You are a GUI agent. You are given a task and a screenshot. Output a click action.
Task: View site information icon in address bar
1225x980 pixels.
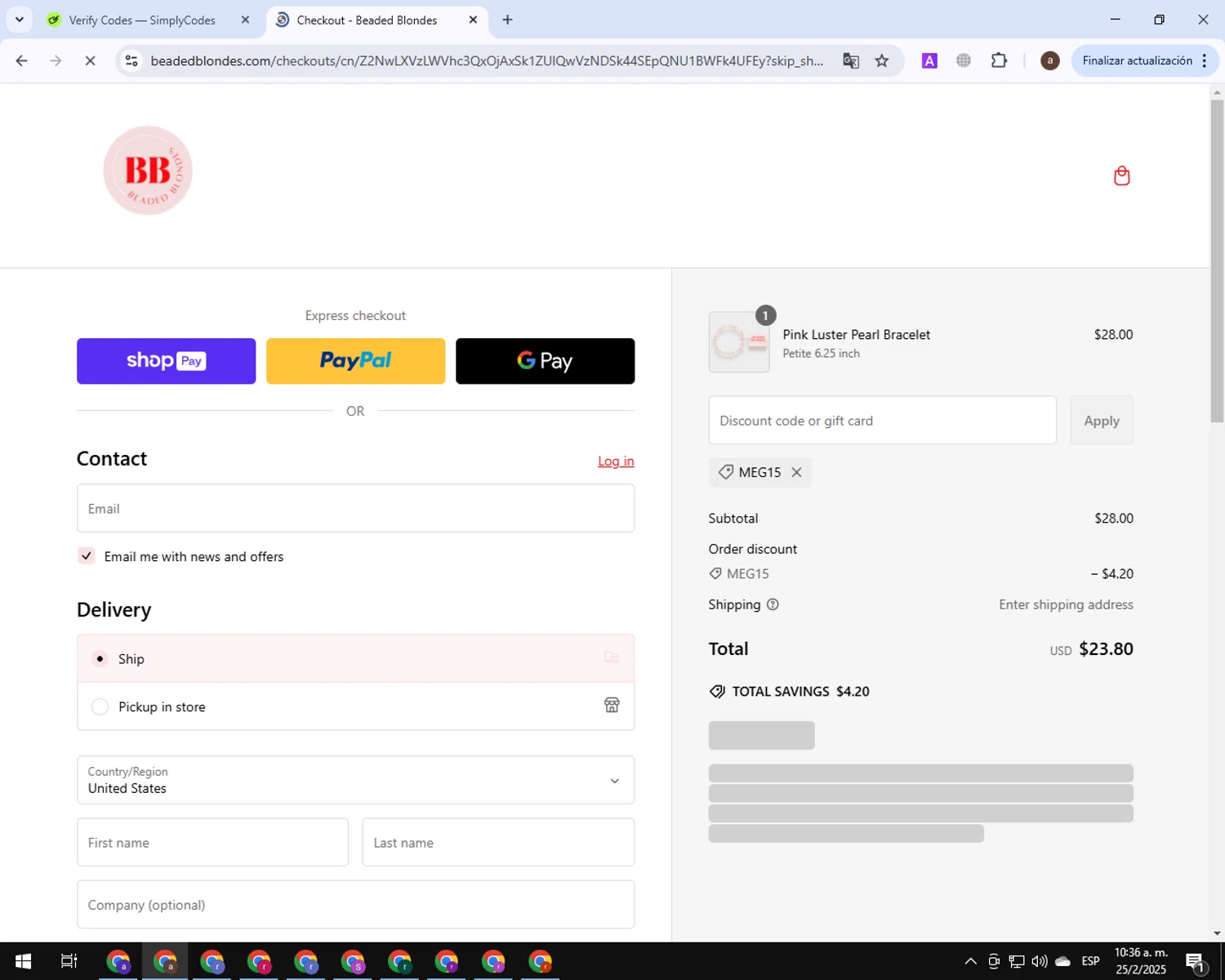click(131, 60)
